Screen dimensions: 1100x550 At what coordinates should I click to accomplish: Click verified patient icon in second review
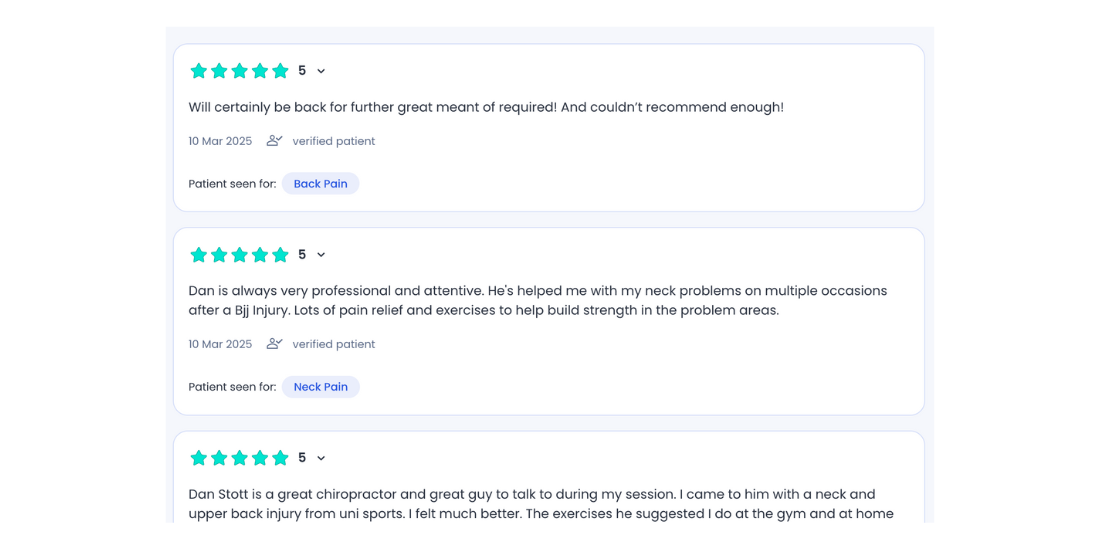[x=274, y=344]
